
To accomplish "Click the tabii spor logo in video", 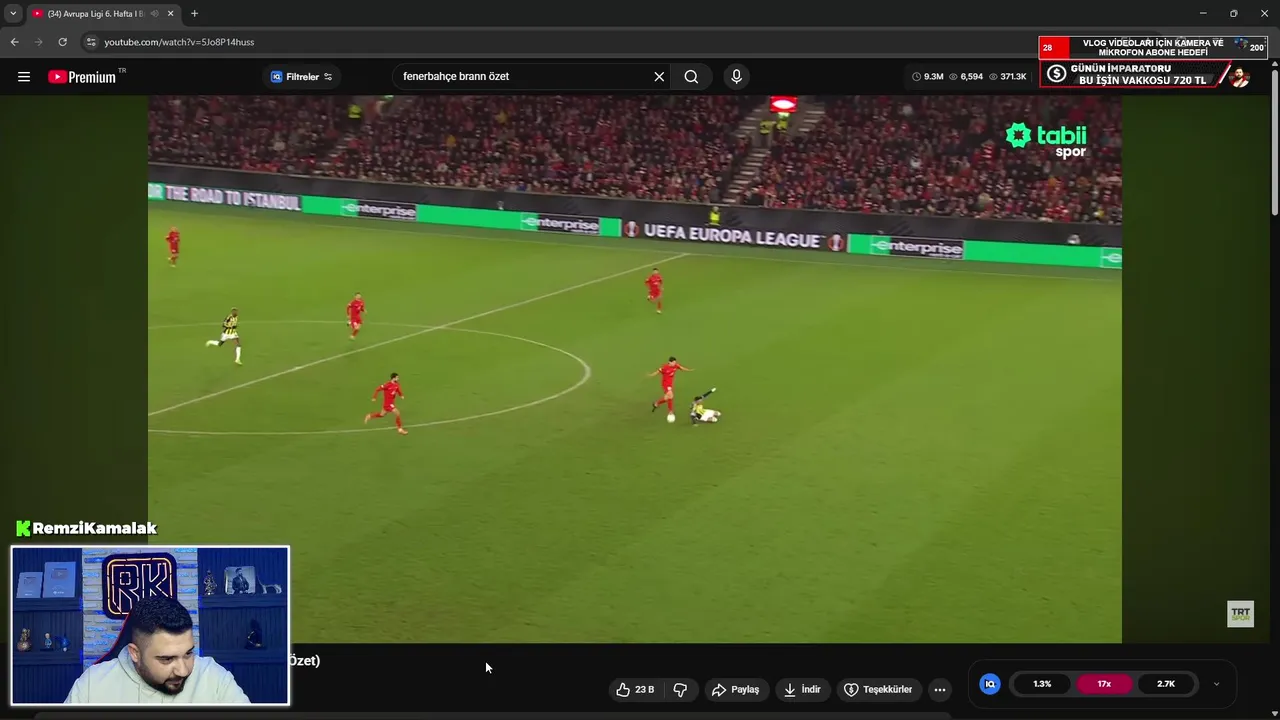I will click(1047, 140).
